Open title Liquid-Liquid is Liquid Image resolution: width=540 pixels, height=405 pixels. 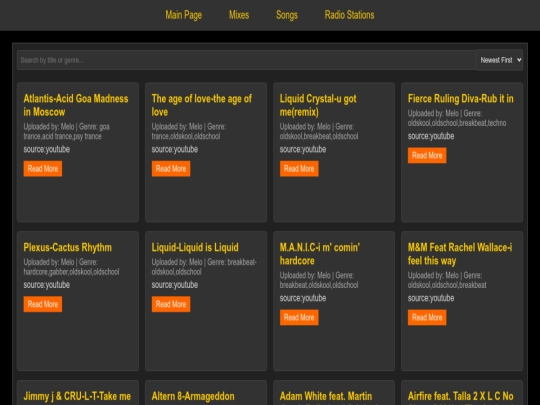(195, 248)
